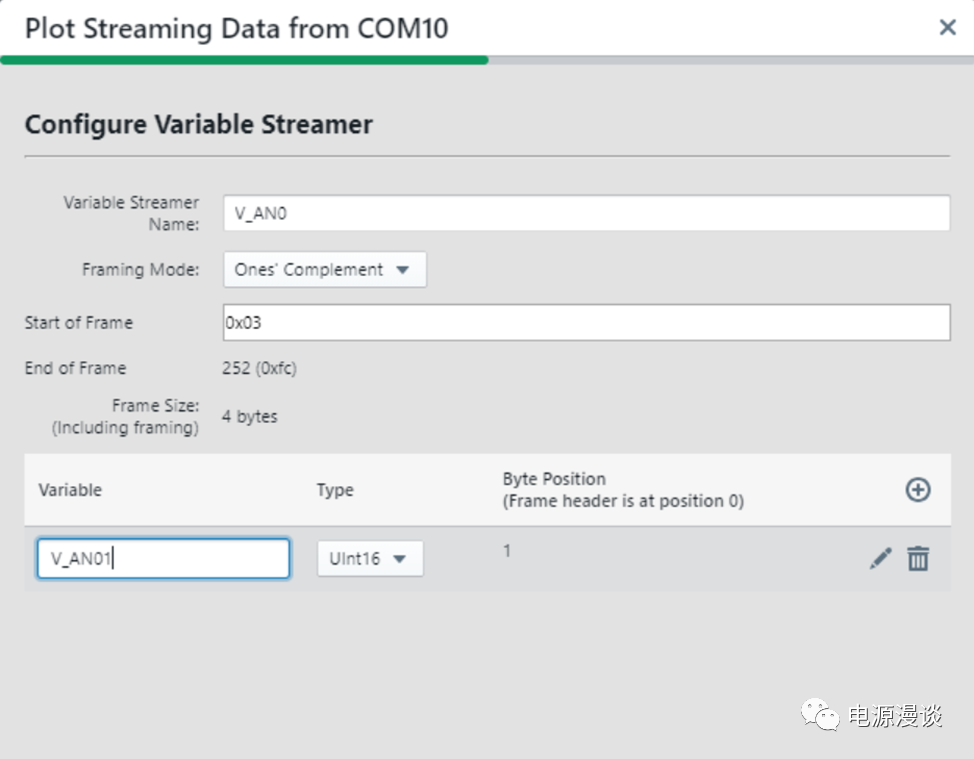Focus the Variable Streamer Name field
Viewport: 974px width, 759px height.
tap(585, 213)
